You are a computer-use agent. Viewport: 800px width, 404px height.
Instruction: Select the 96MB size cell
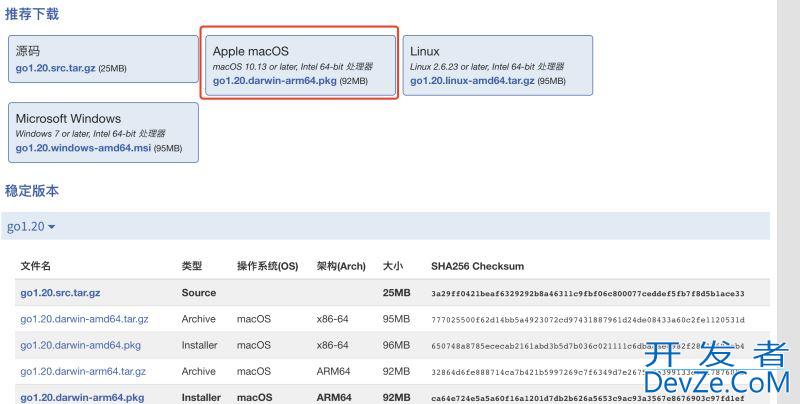(x=396, y=345)
